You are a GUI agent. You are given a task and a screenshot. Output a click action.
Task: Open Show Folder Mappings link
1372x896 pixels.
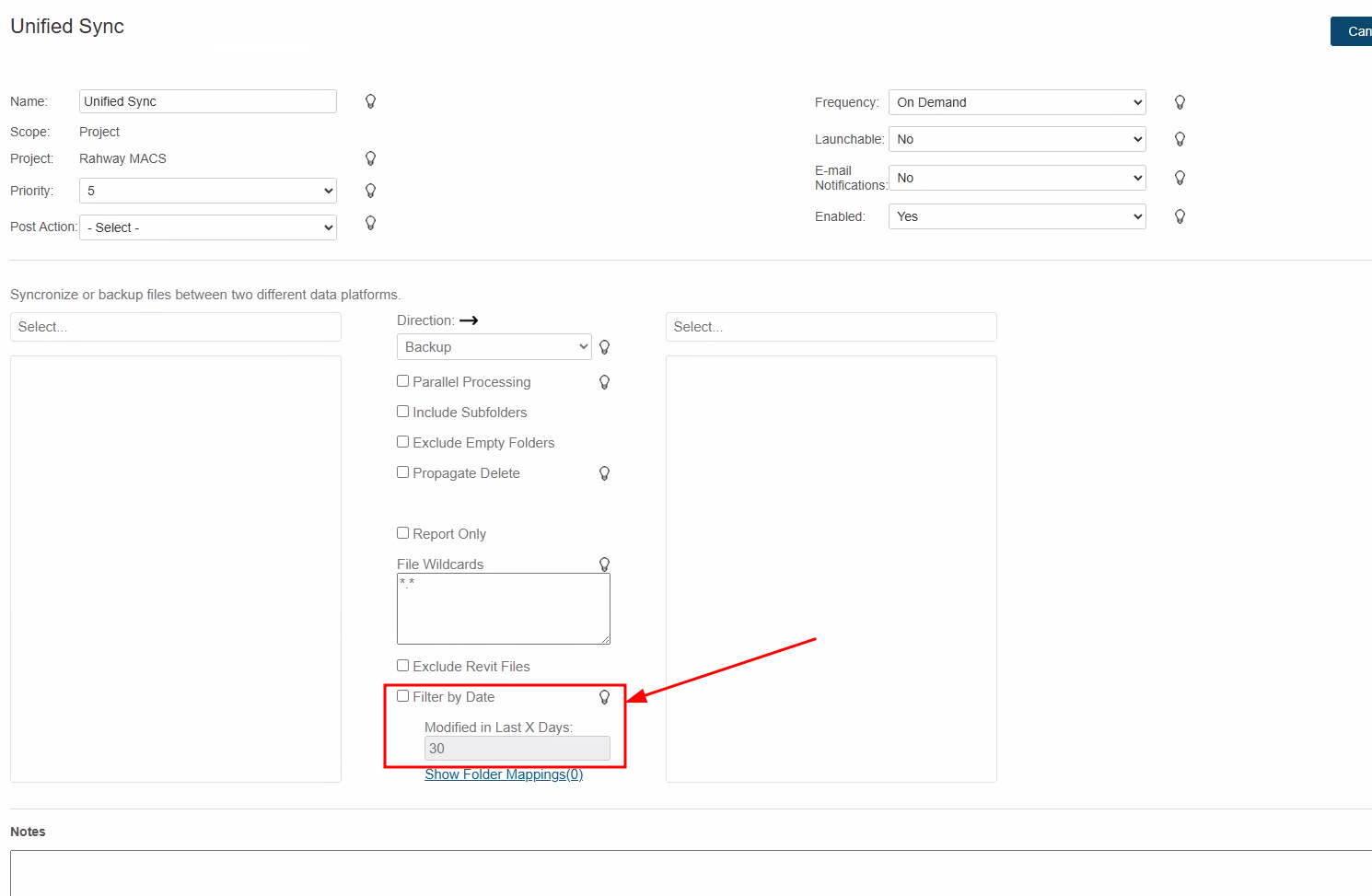(504, 774)
